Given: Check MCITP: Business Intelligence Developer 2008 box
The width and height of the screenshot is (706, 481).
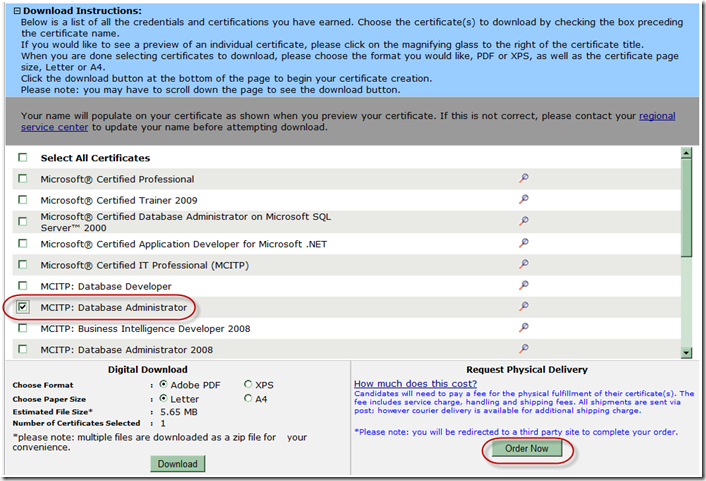Looking at the screenshot, I should coord(23,328).
